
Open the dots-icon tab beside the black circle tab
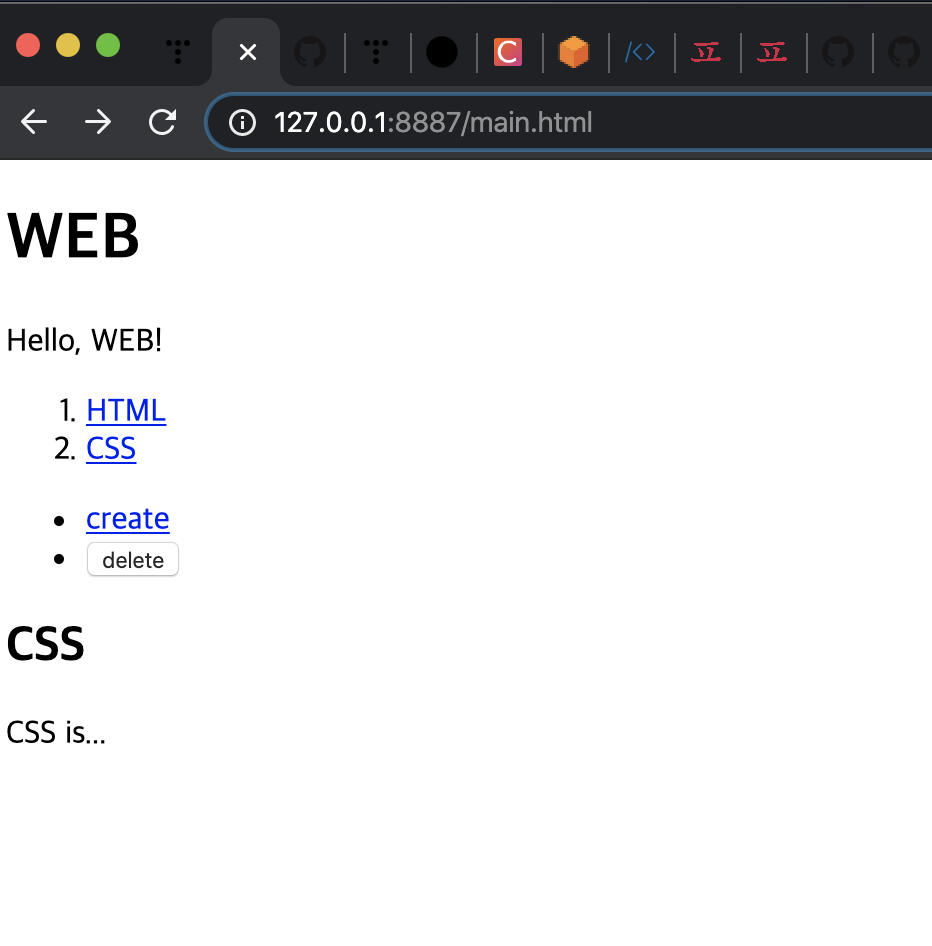click(376, 52)
